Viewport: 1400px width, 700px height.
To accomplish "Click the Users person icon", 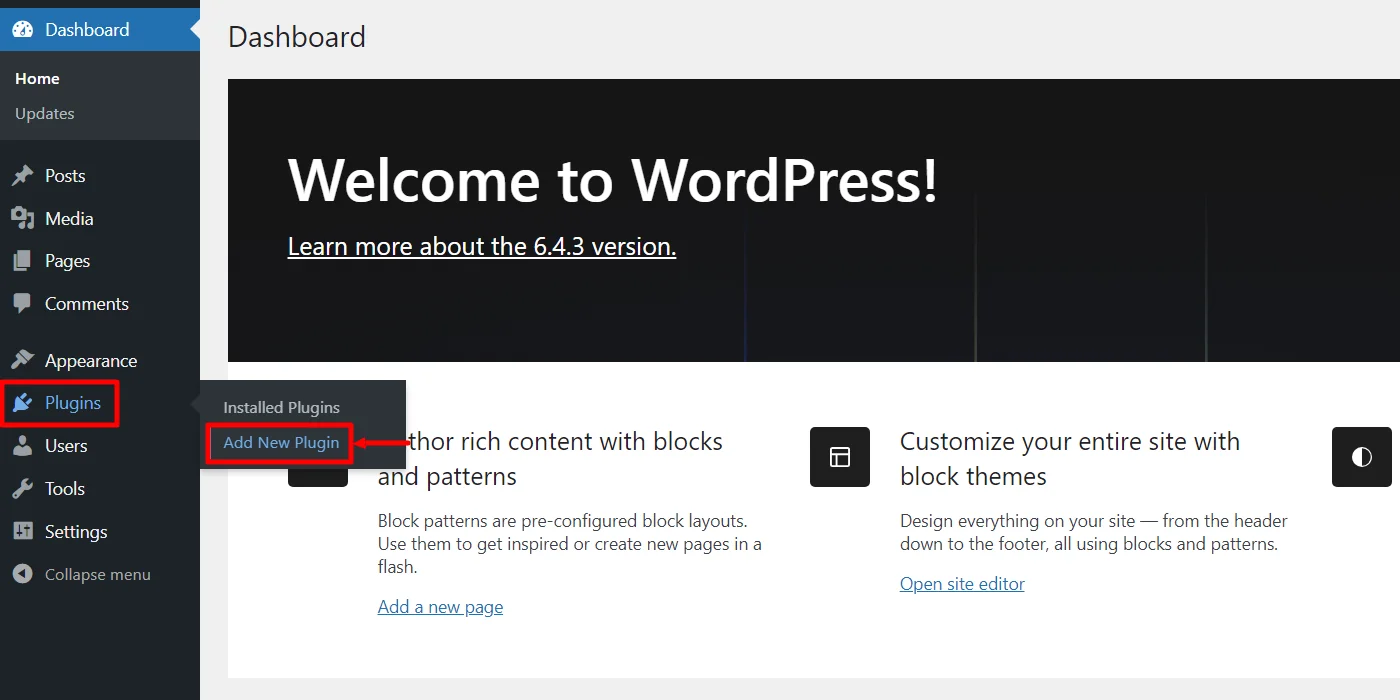I will pyautogui.click(x=22, y=446).
